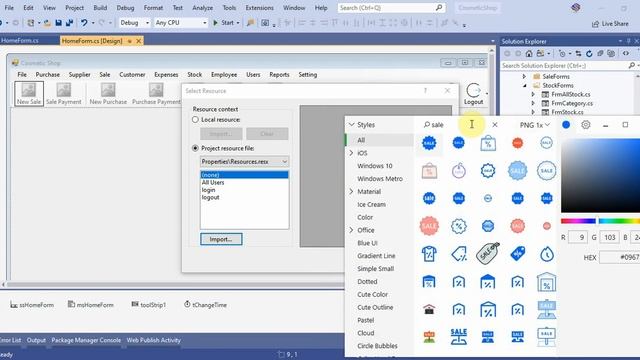
Task: Select the Local resource radio button
Action: coord(195,120)
